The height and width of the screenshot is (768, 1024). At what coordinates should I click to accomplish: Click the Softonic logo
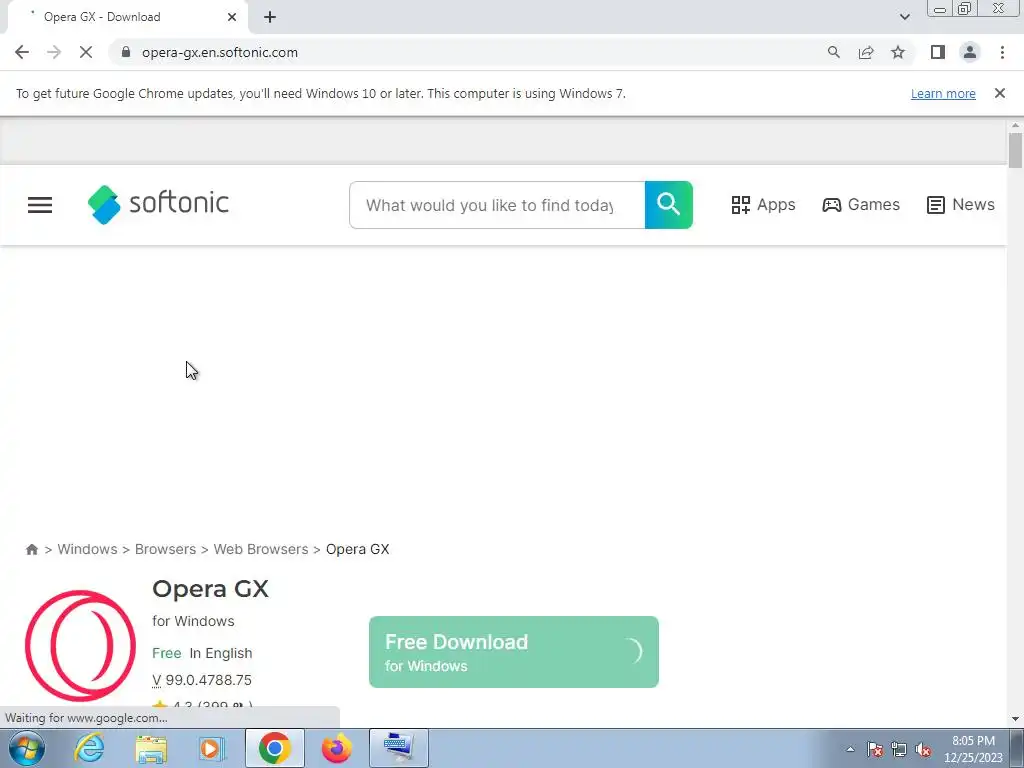click(158, 204)
